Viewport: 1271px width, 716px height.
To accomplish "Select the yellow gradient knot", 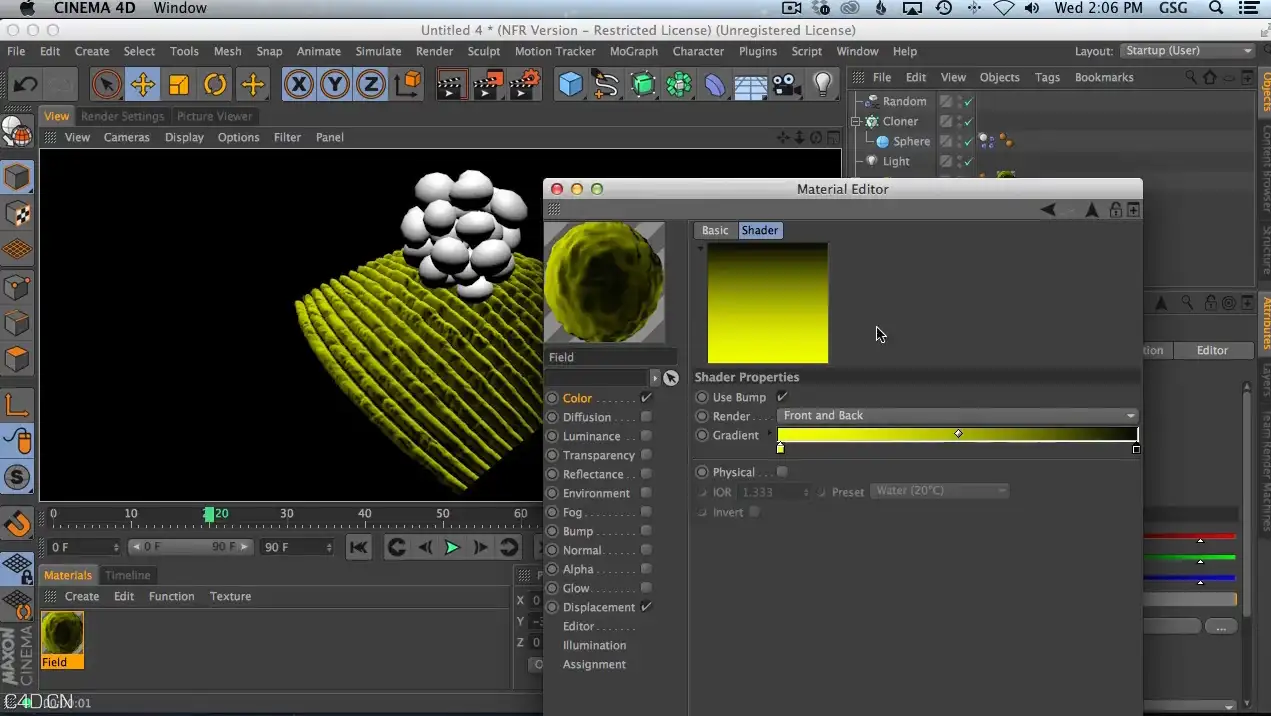I will pos(780,448).
